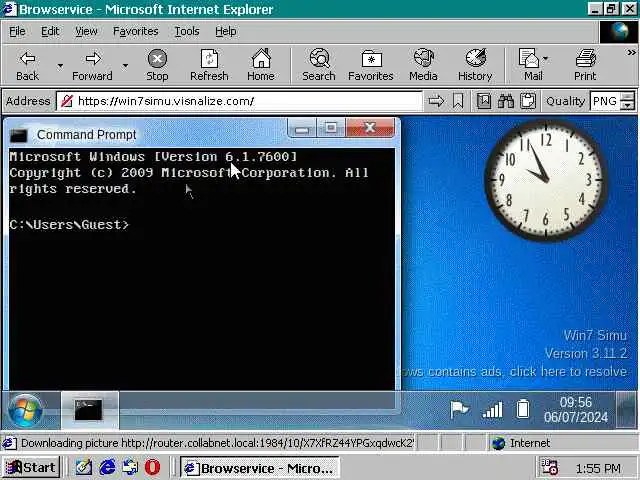The image size is (640, 480).
Task: Click the Action Center flag icon
Action: coord(459,410)
